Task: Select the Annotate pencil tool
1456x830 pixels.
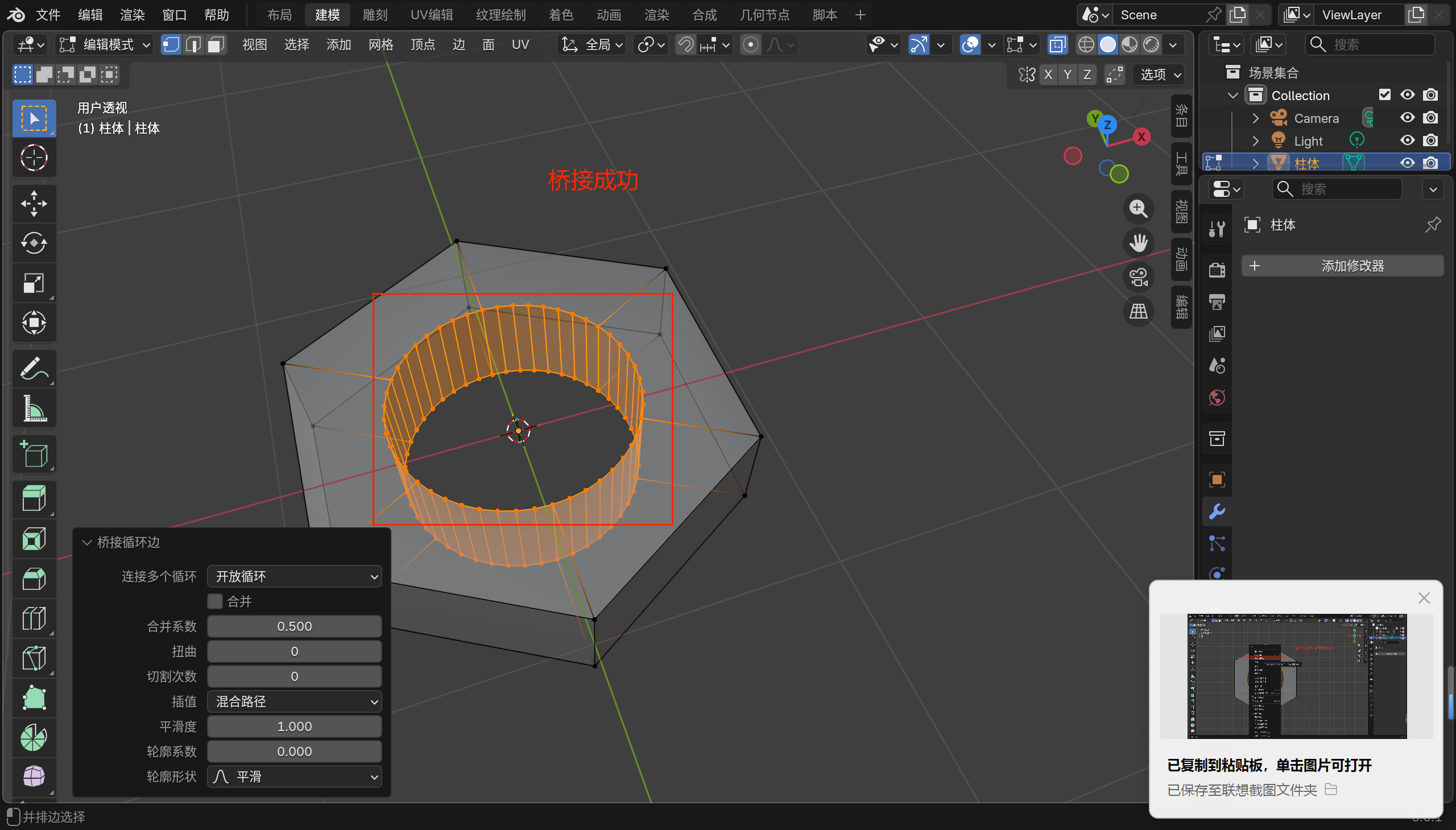Action: (x=34, y=369)
